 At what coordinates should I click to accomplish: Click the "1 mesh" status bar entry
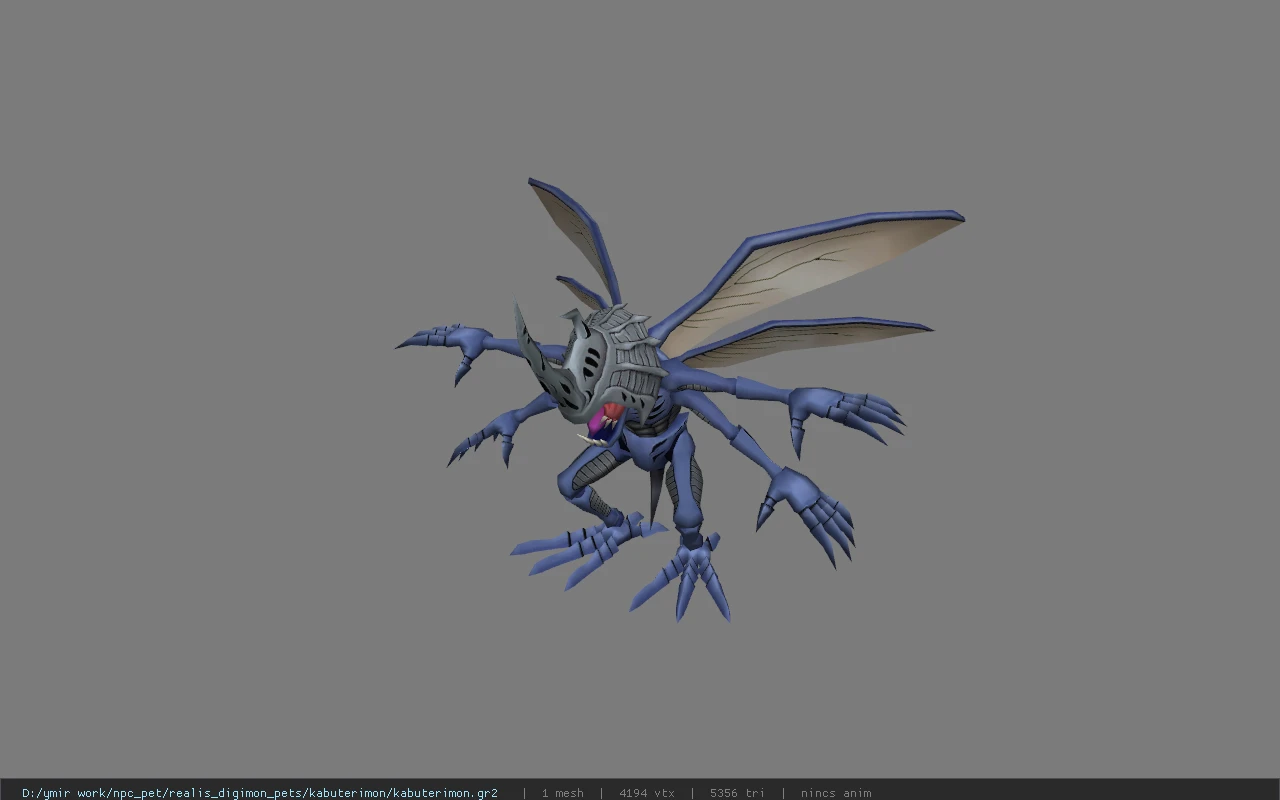click(563, 793)
